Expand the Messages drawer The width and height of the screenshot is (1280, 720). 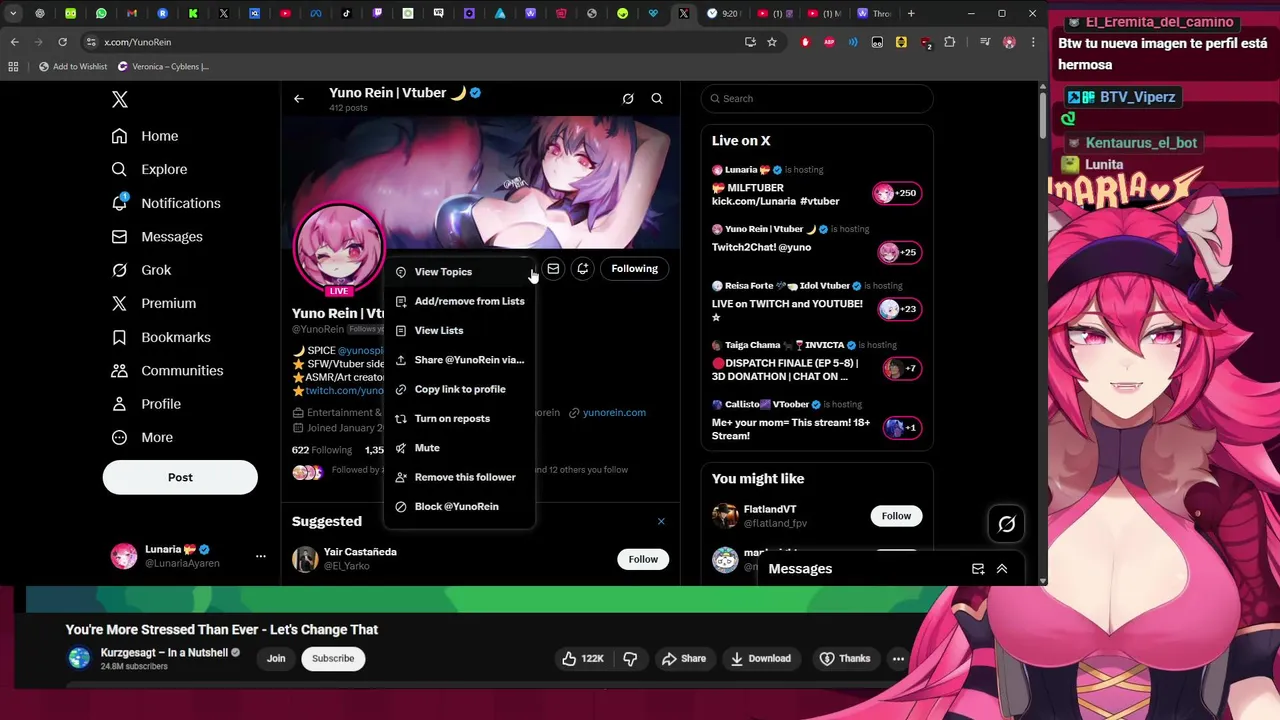coord(1002,569)
